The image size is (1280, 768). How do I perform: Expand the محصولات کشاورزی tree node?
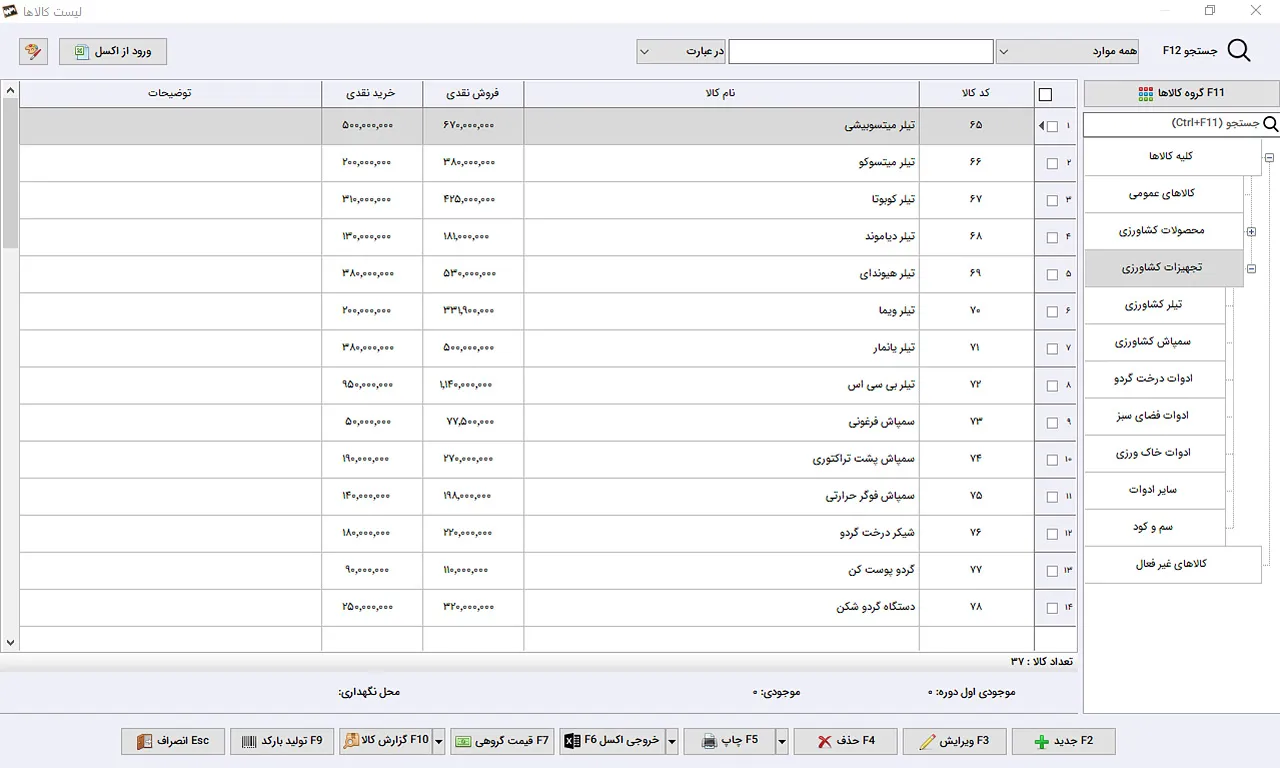1251,232
